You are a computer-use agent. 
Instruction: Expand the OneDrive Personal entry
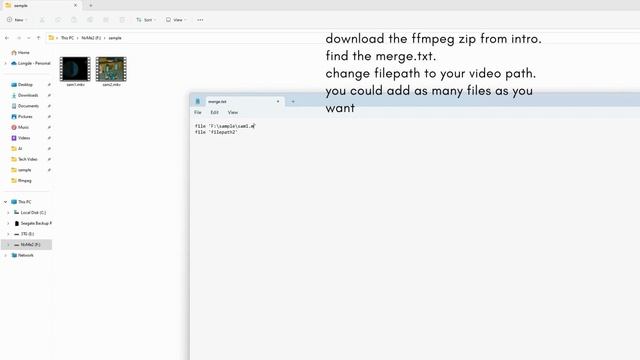click(x=5, y=63)
